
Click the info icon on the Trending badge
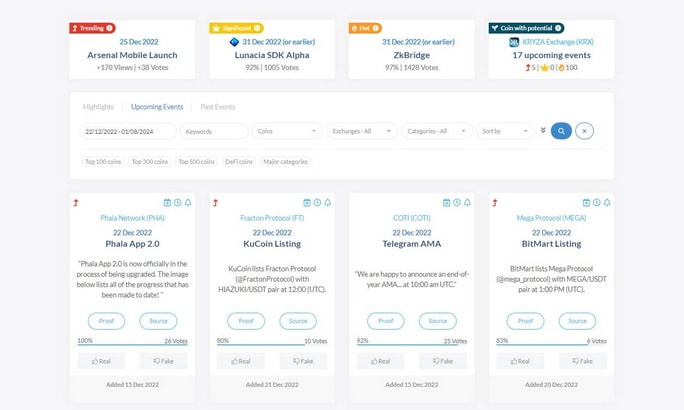[x=109, y=28]
